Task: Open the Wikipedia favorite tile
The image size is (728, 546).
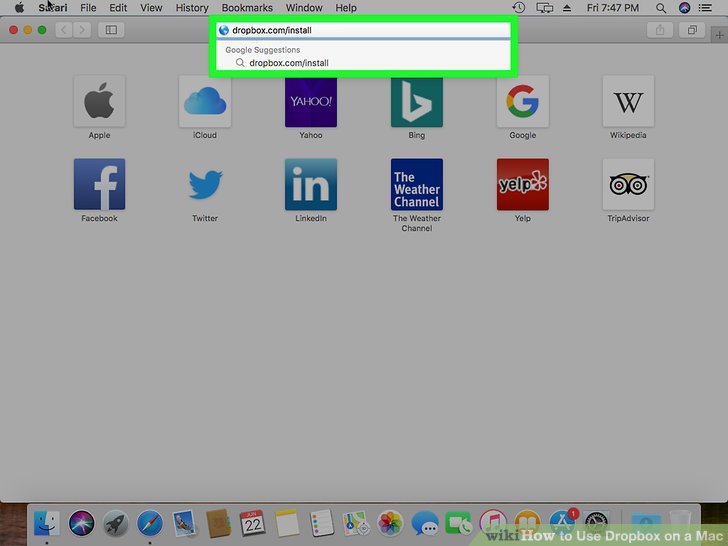Action: [628, 101]
